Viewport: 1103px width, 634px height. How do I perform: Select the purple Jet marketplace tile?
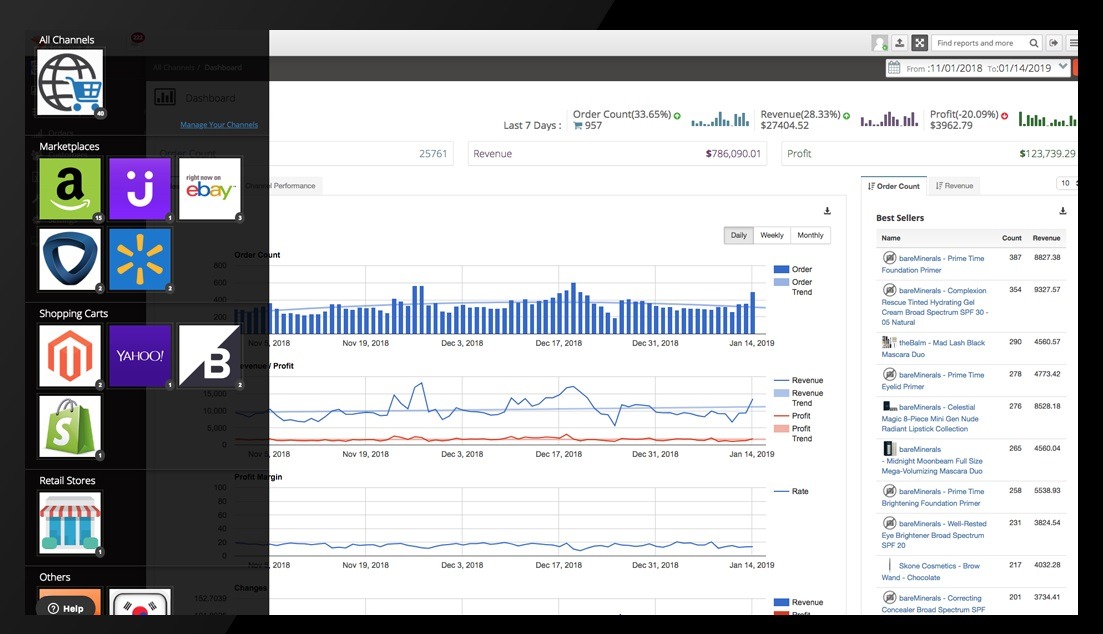[140, 189]
